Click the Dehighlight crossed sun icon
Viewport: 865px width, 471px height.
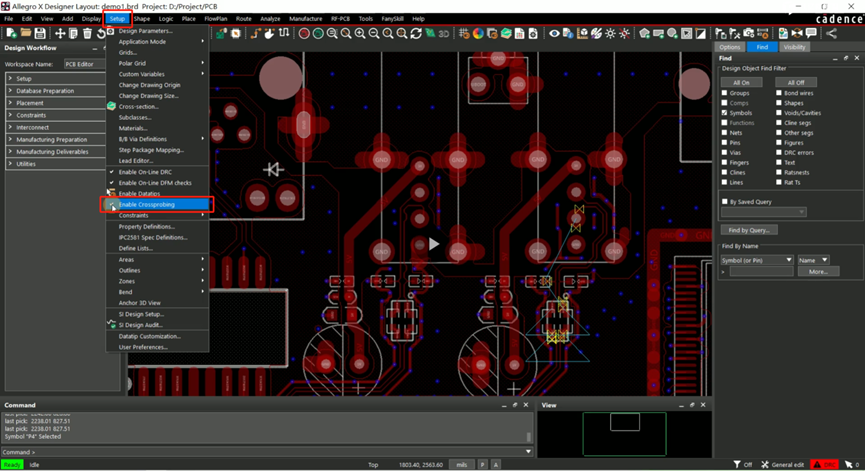pos(624,34)
